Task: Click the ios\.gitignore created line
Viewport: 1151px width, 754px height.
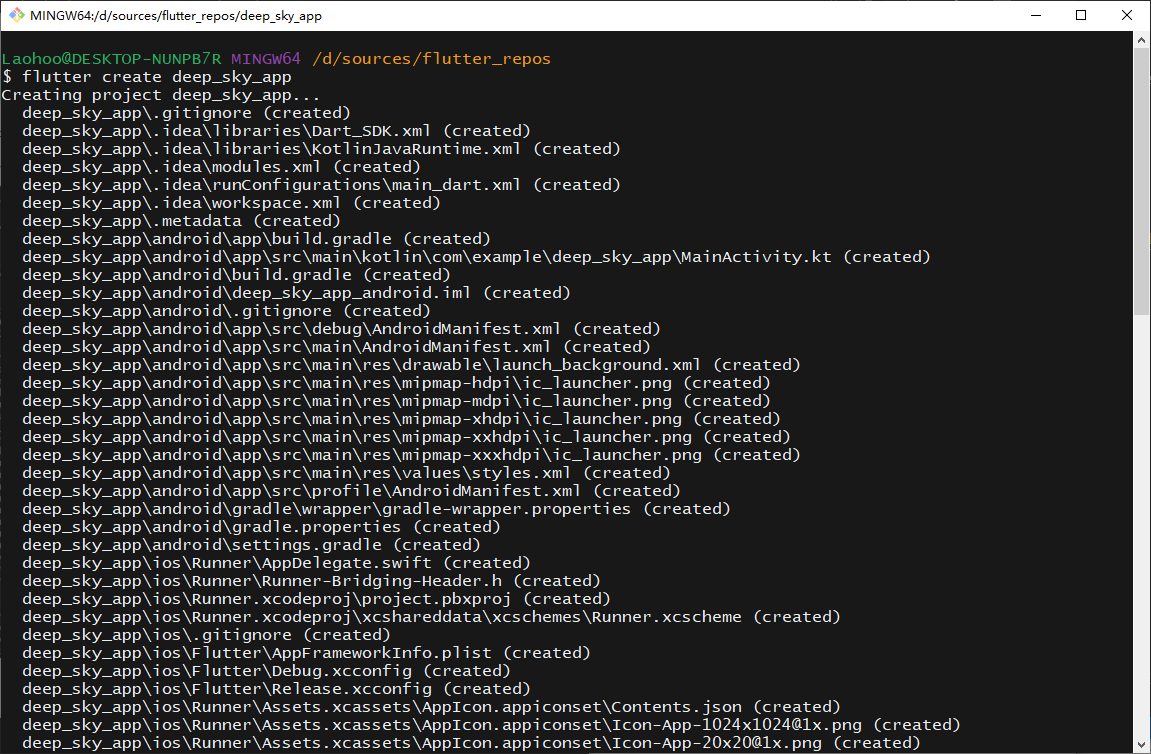Action: 206,634
